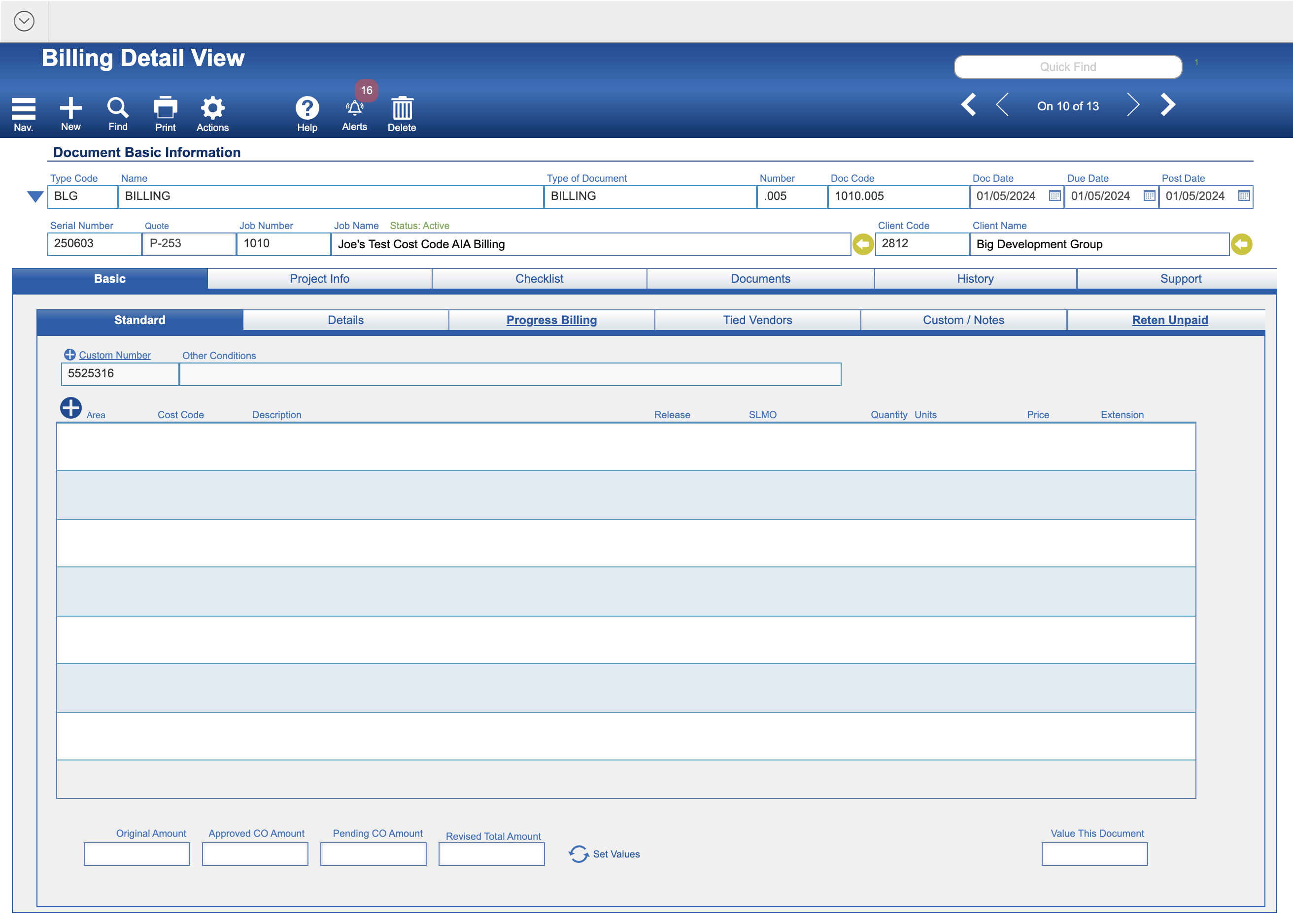
Task: Expand the blue triangle beside Type Code
Action: (35, 197)
